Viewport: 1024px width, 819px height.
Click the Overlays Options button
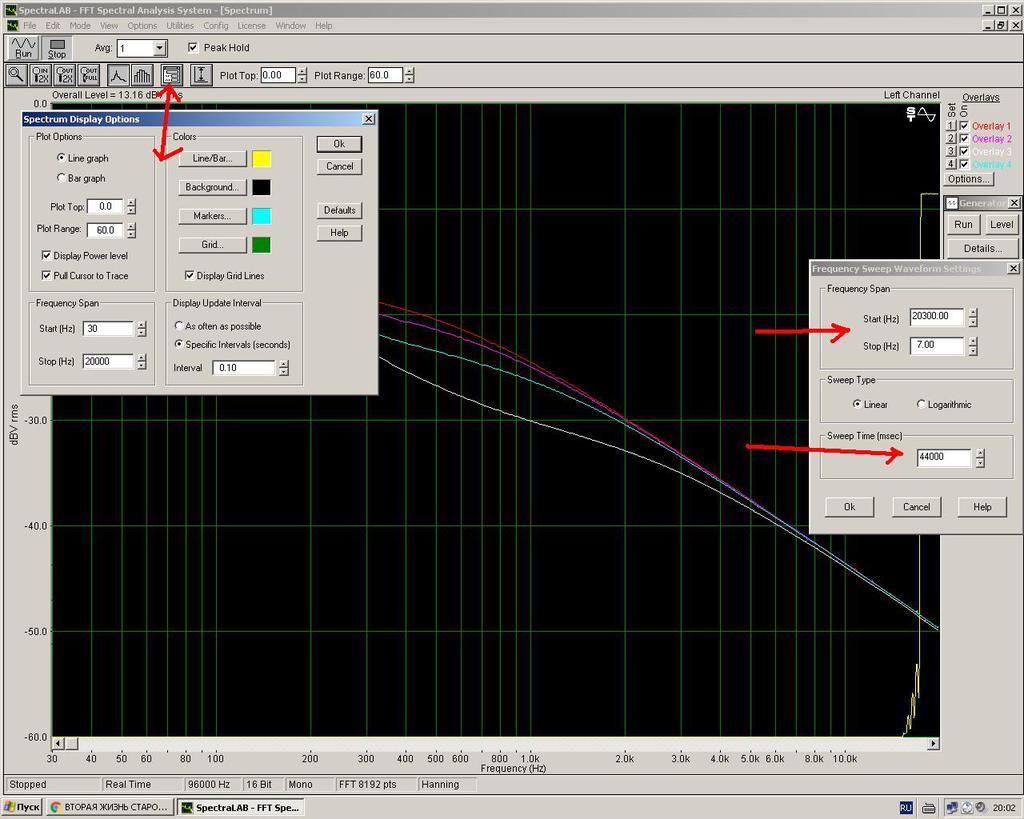968,179
